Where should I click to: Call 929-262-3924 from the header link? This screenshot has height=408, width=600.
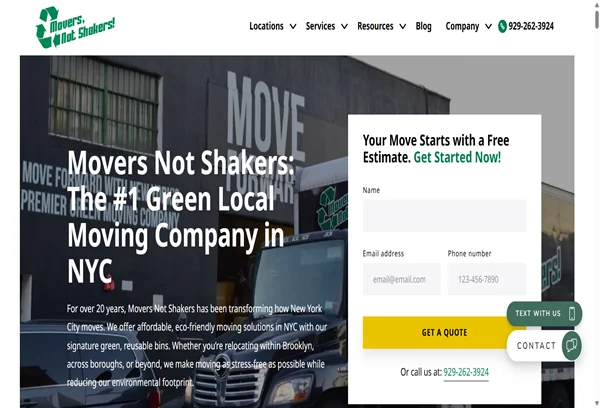(531, 26)
